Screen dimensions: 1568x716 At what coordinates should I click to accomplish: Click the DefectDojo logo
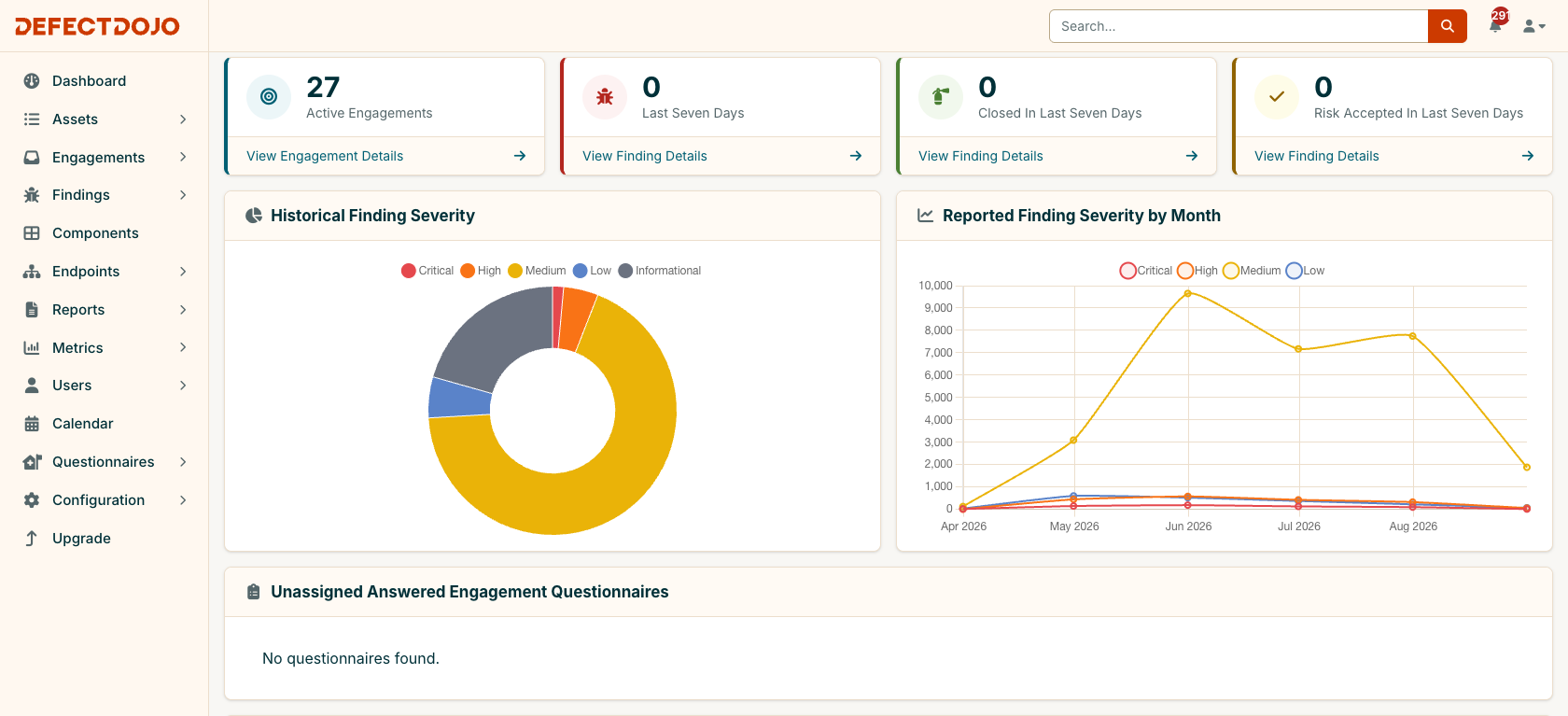tap(97, 26)
